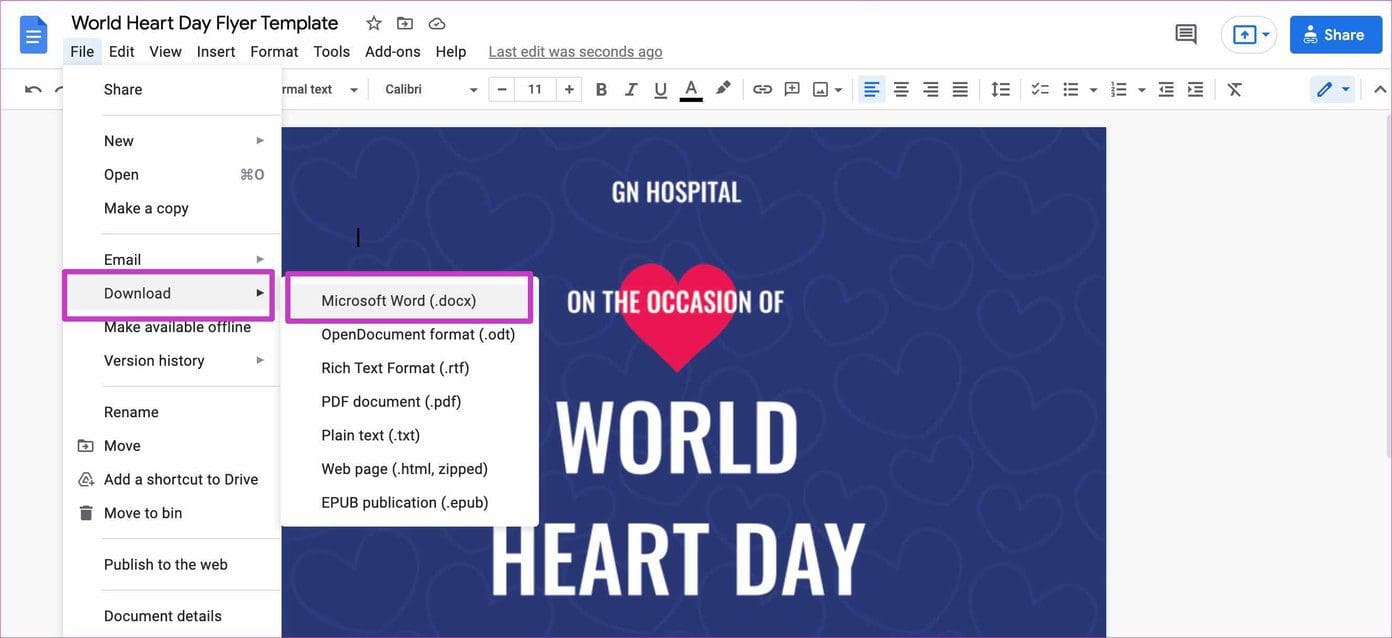Increase indent
Screen dimensions: 1392x638
pyautogui.click(x=1195, y=90)
